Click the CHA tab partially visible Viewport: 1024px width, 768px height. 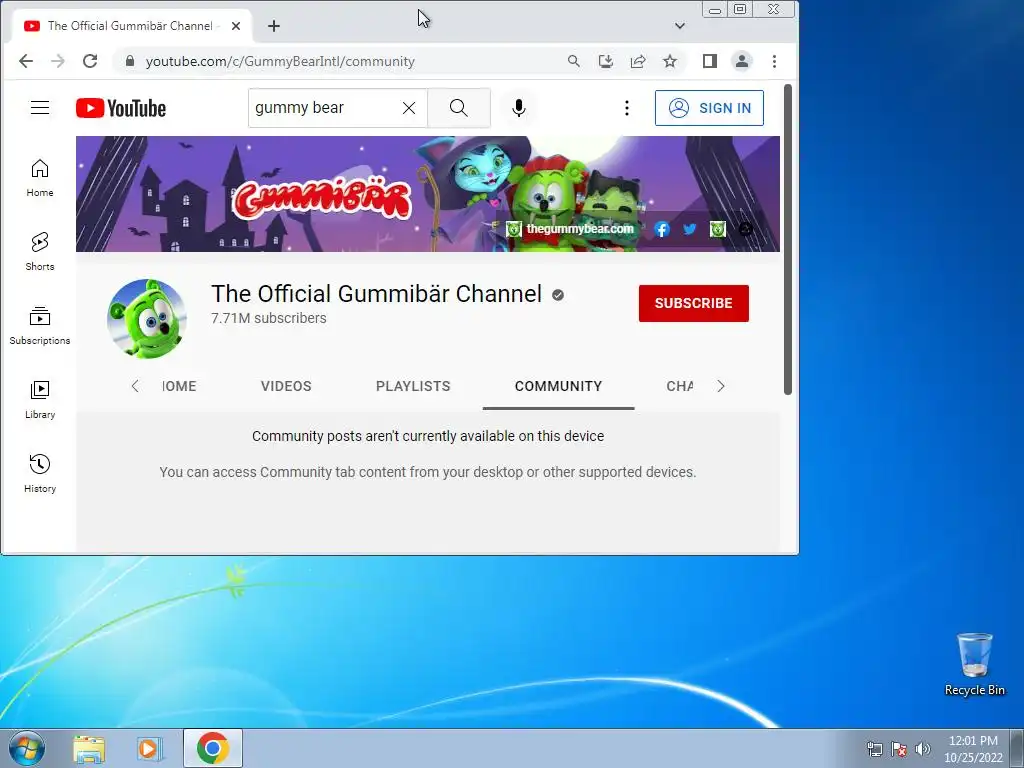680,386
